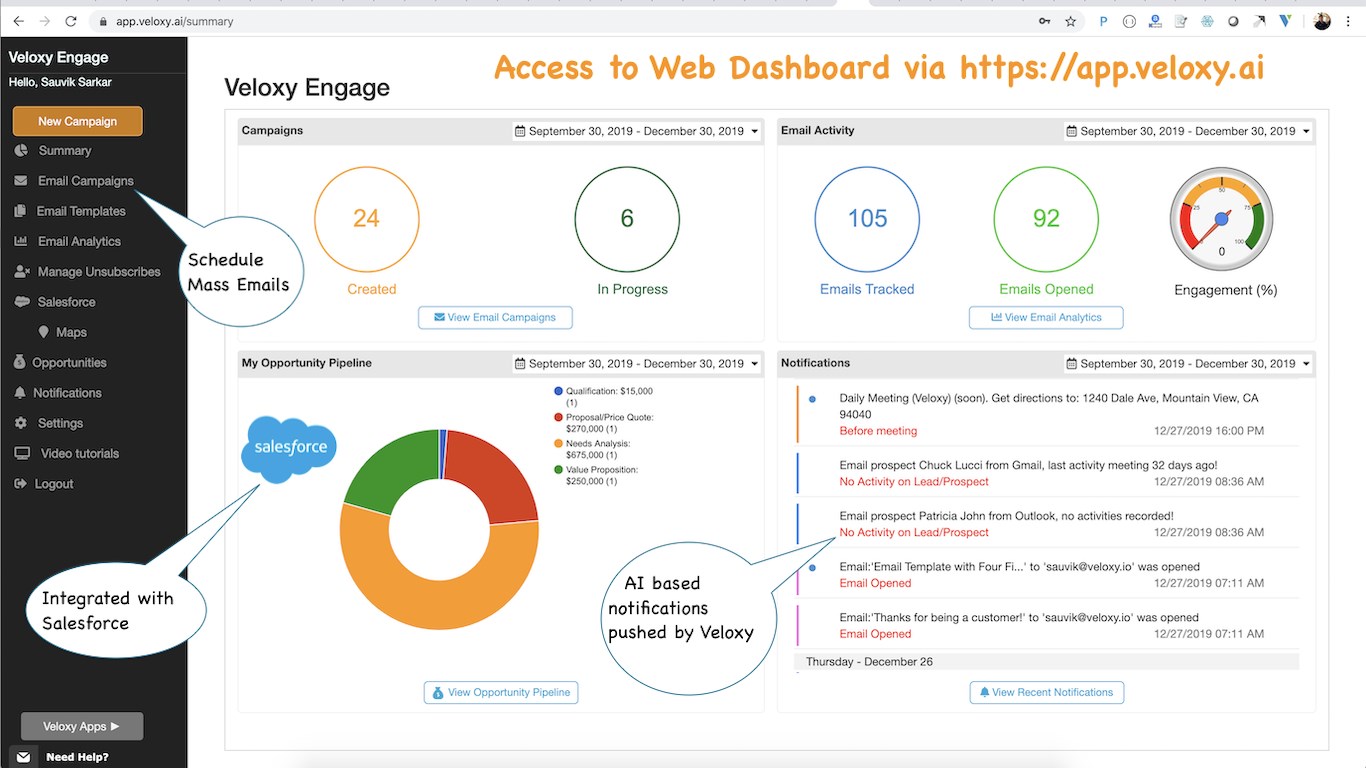Click the Video tutorials monitor icon
Viewport: 1366px width, 768px height.
[x=22, y=453]
